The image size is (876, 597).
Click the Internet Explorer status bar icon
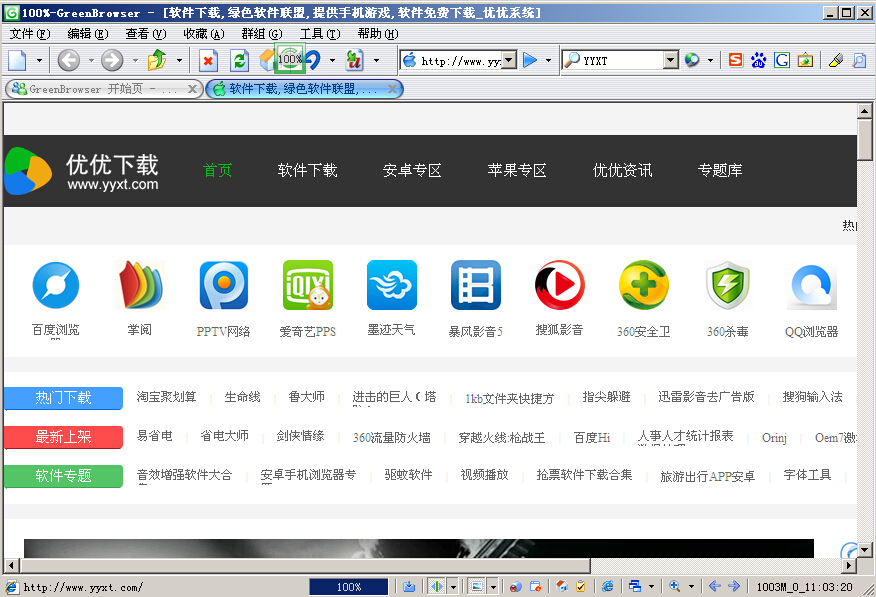tap(607, 586)
